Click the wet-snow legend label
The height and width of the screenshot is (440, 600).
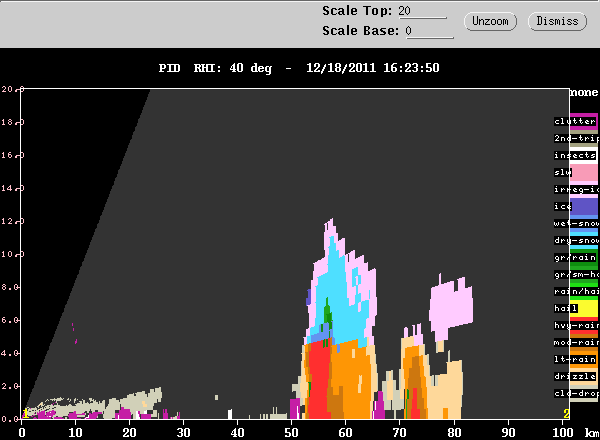pyautogui.click(x=576, y=223)
